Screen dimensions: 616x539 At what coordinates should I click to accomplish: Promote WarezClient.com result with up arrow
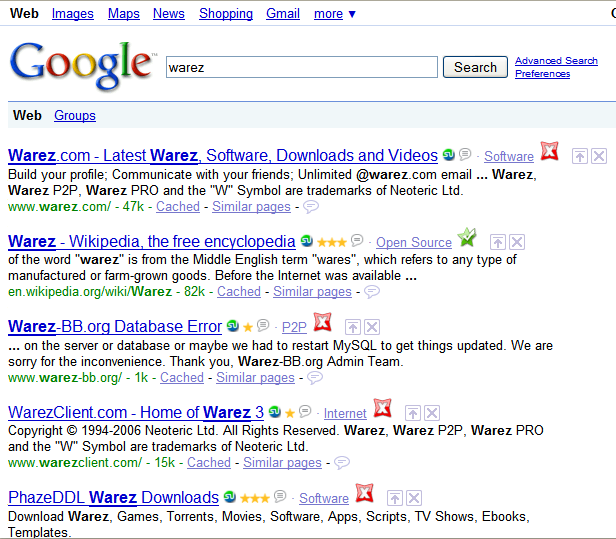point(412,413)
